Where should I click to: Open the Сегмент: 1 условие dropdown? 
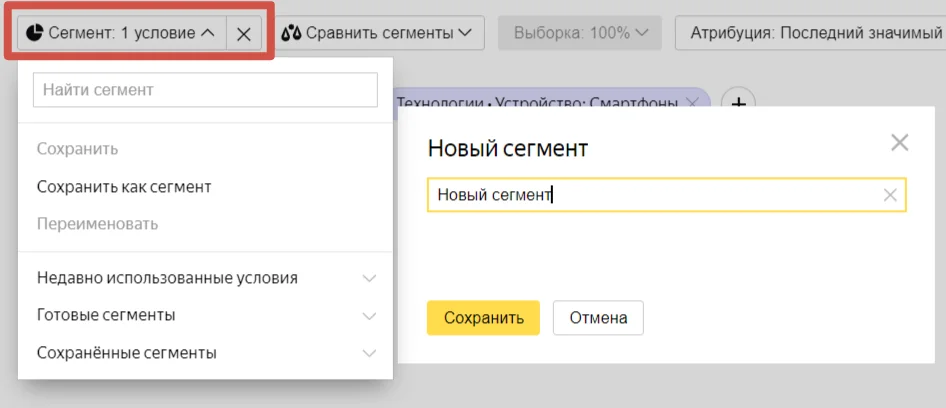click(122, 33)
